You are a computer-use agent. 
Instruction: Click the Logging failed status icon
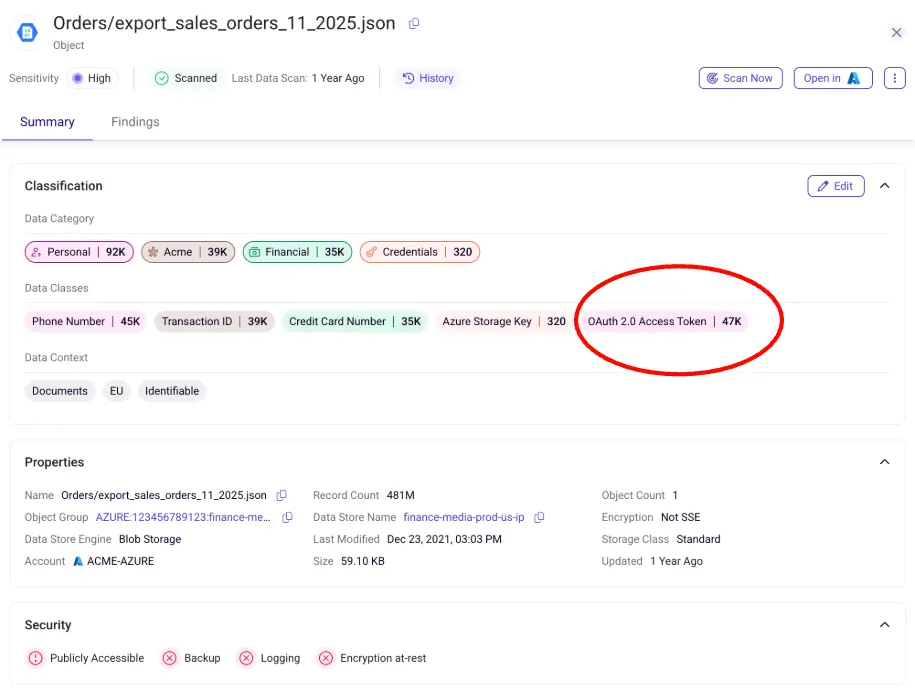[246, 658]
